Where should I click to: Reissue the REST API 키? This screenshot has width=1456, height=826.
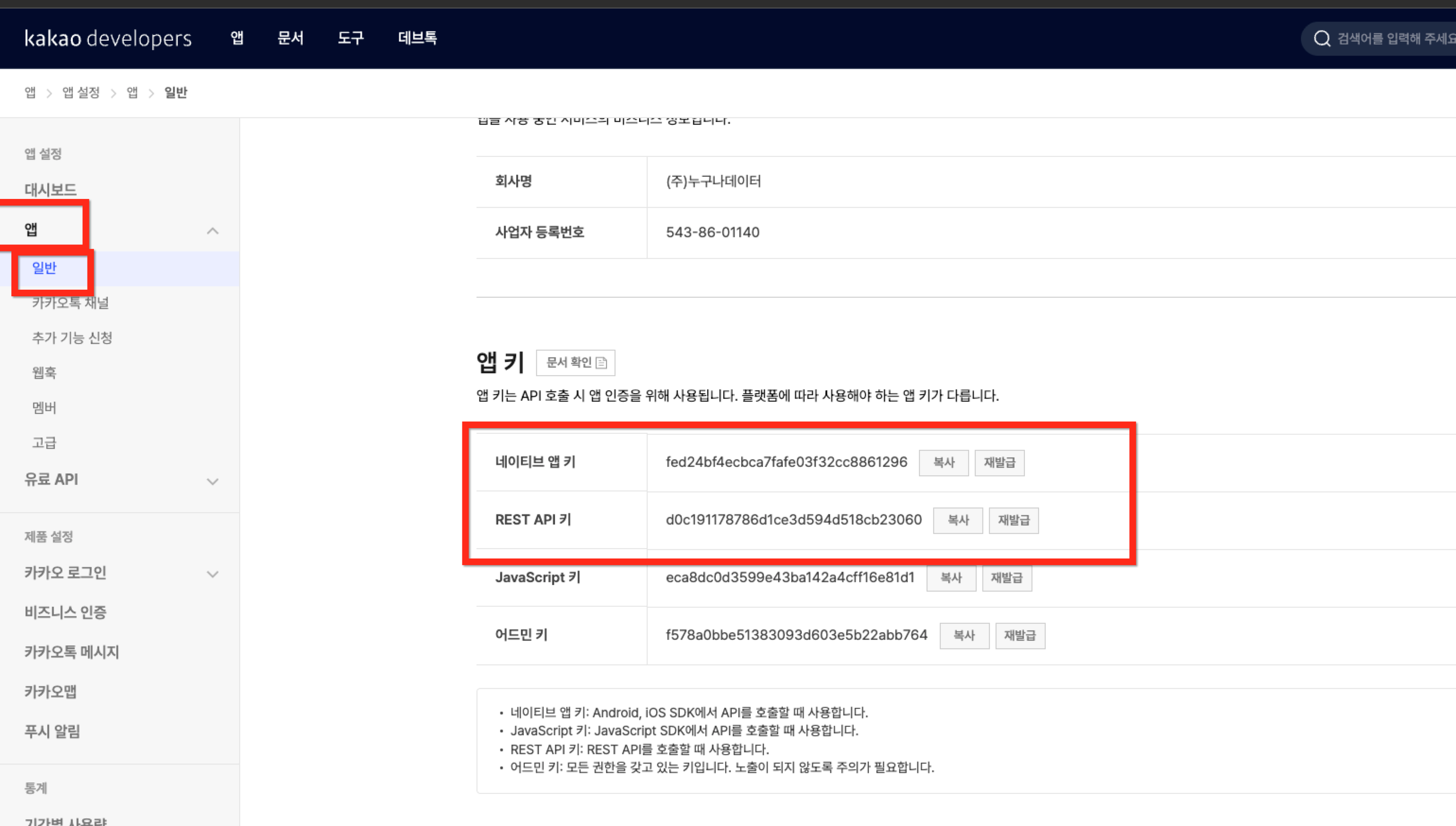point(1014,520)
